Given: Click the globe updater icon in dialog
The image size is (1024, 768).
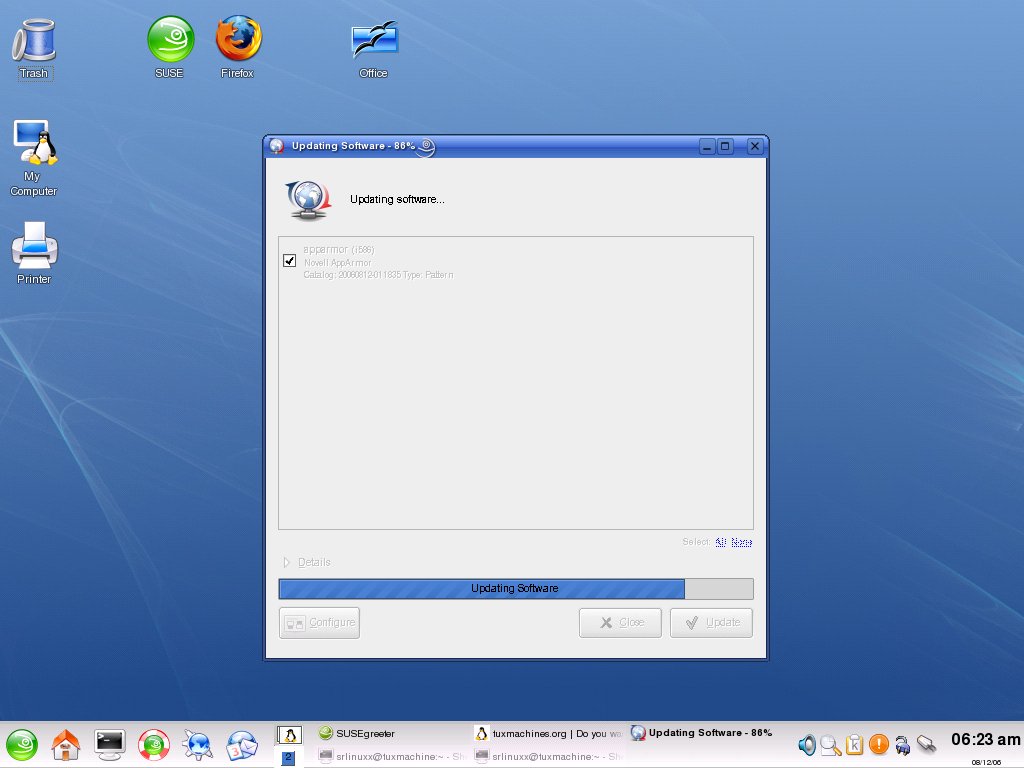Looking at the screenshot, I should (x=308, y=200).
